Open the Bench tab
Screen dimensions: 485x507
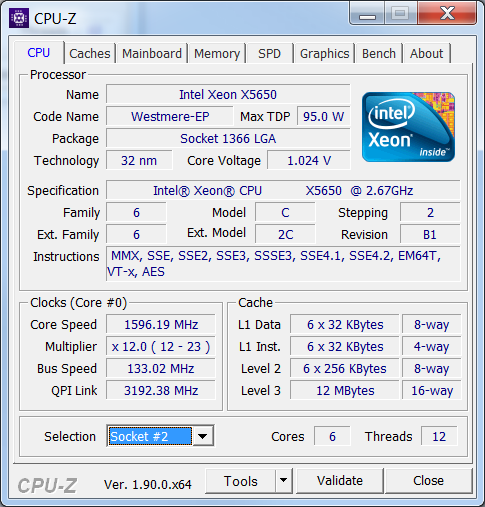[379, 53]
